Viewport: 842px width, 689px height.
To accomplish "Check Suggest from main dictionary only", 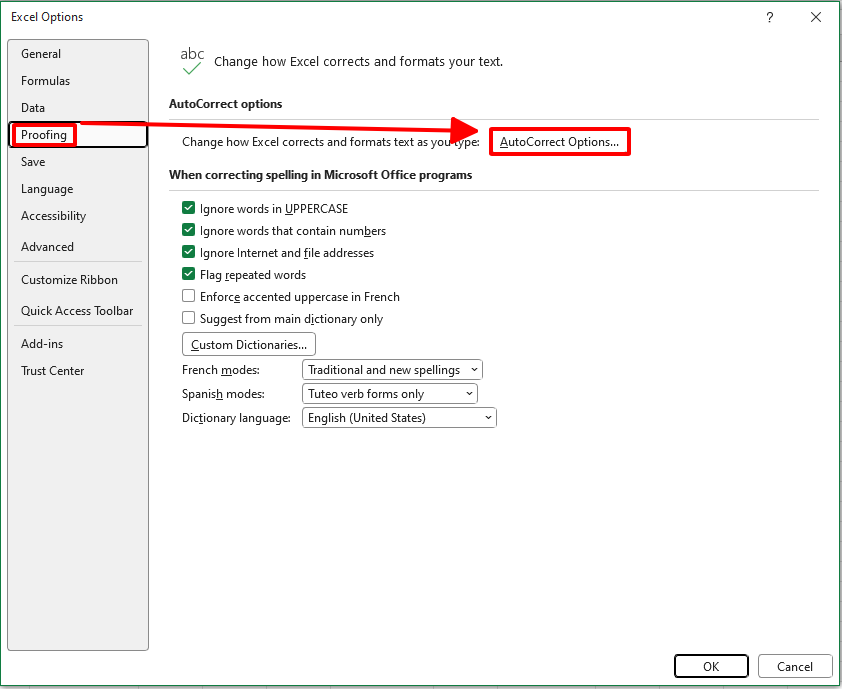I will [188, 318].
